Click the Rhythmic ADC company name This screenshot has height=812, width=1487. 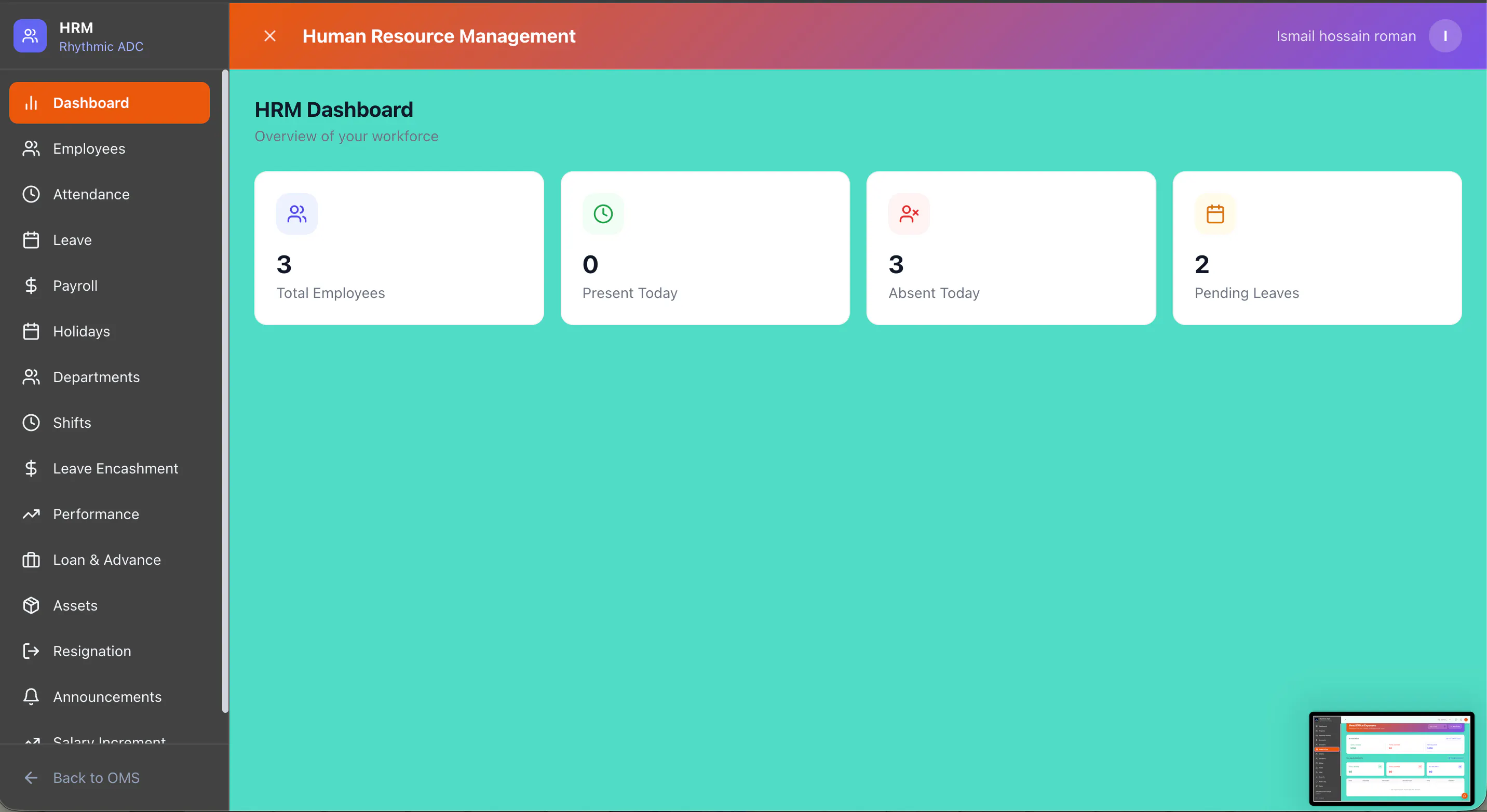click(102, 46)
